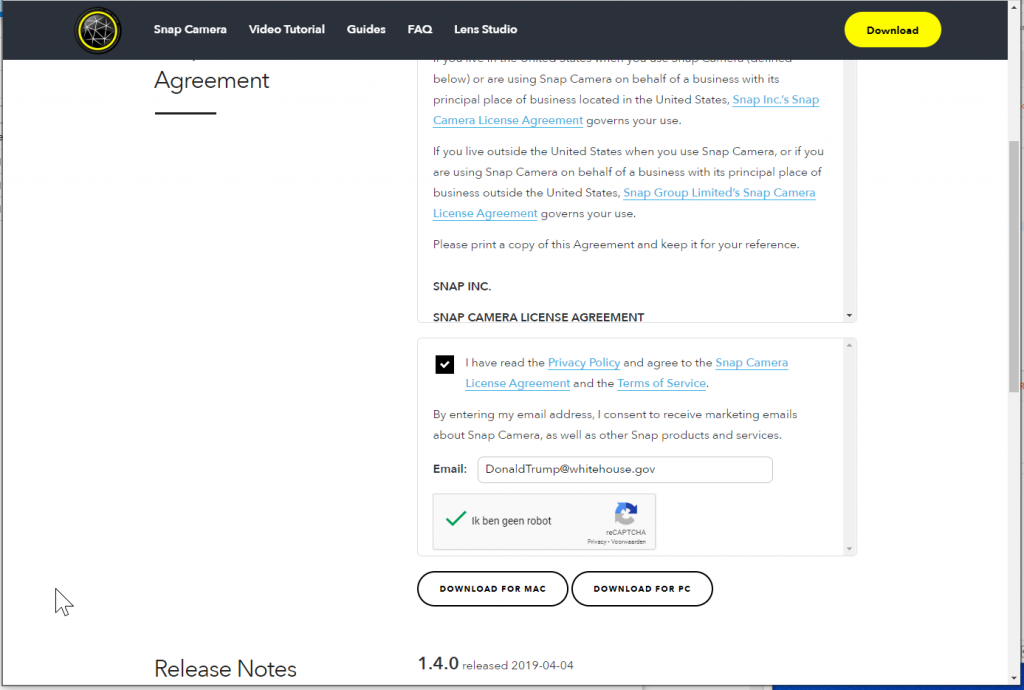Screen dimensions: 1024x690
Task: Click the reCAPTCHA logo icon
Action: (x=626, y=514)
